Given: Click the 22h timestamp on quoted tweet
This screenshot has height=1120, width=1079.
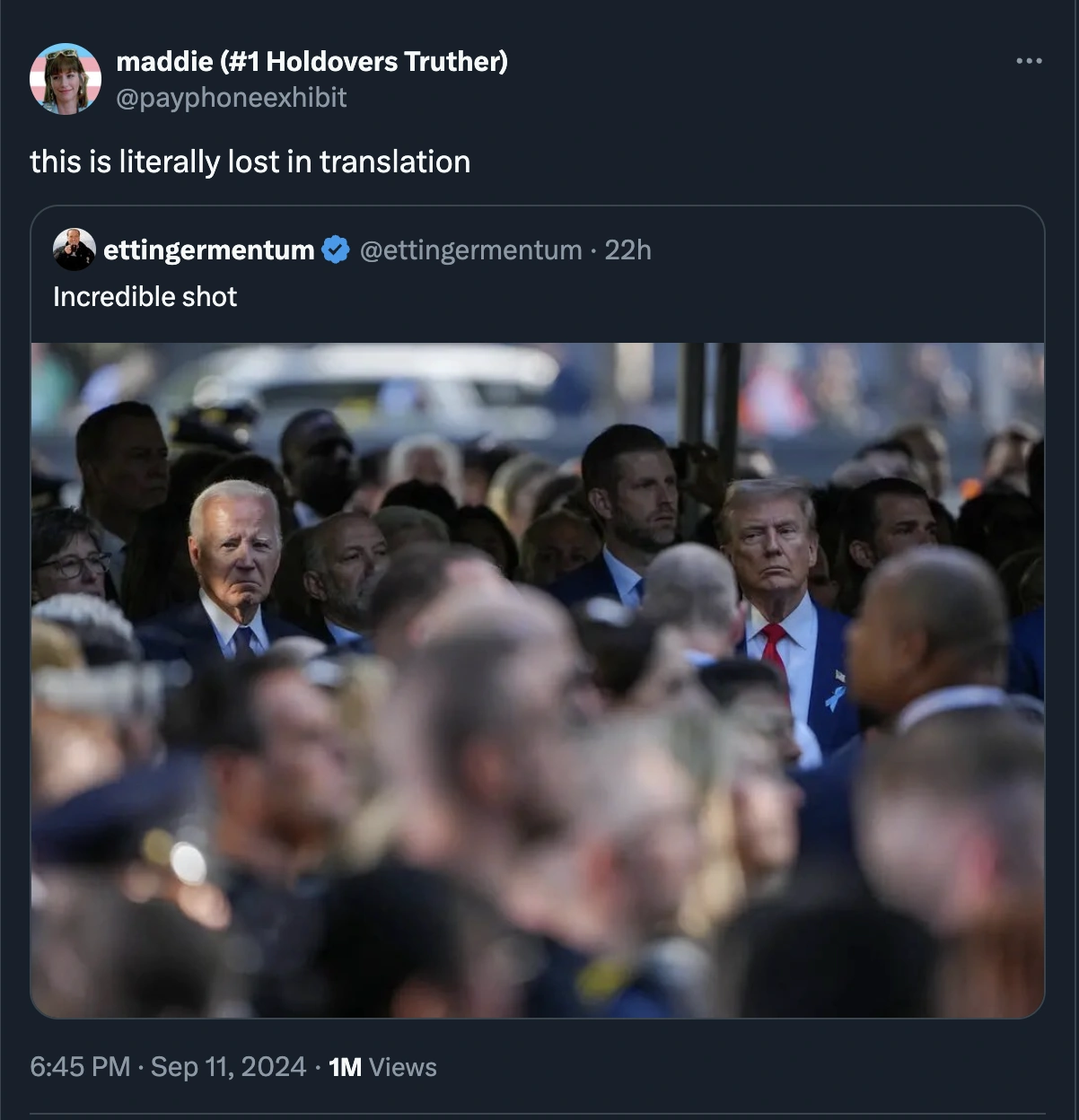Looking at the screenshot, I should point(627,249).
